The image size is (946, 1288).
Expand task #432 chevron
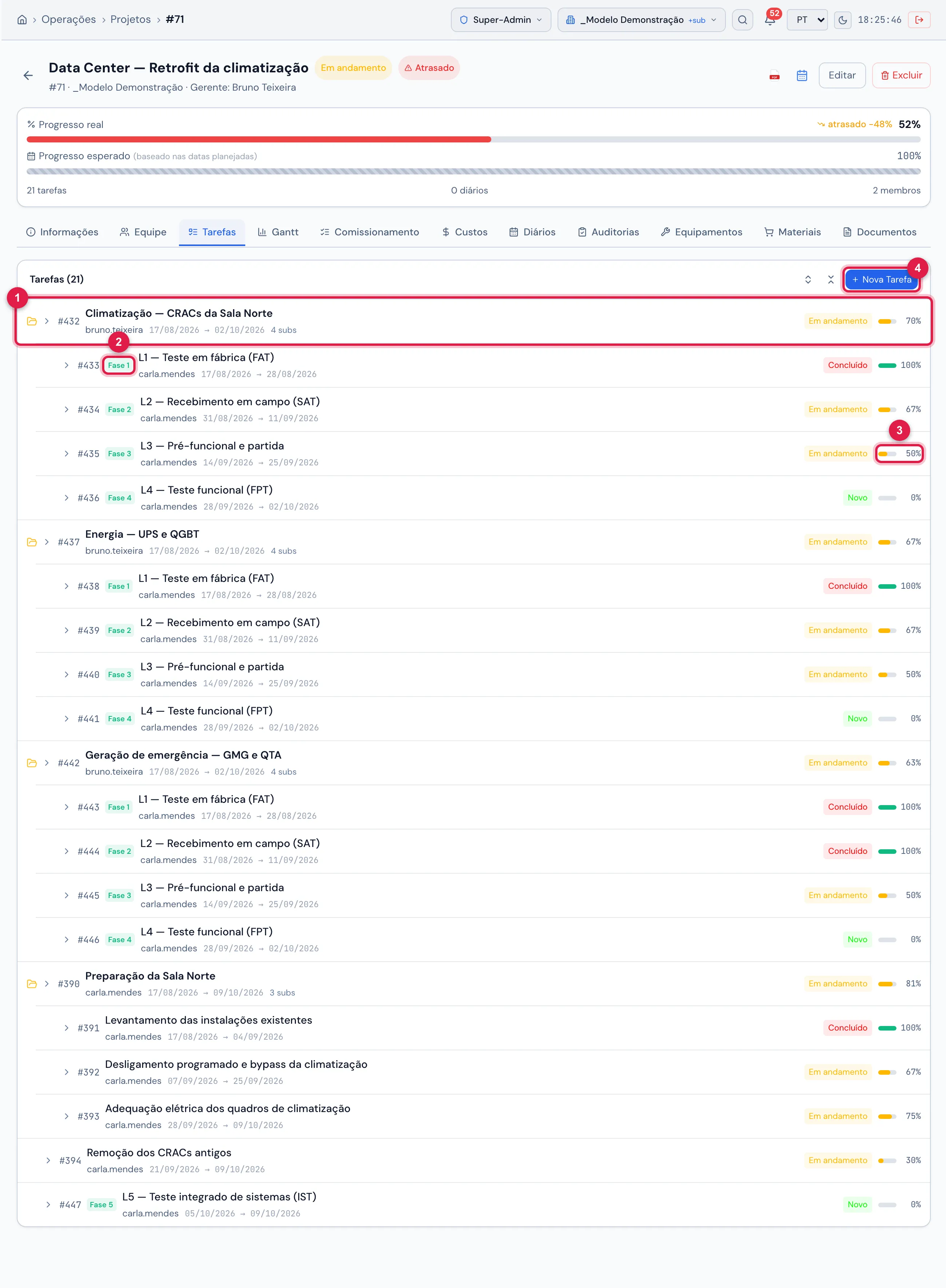47,321
